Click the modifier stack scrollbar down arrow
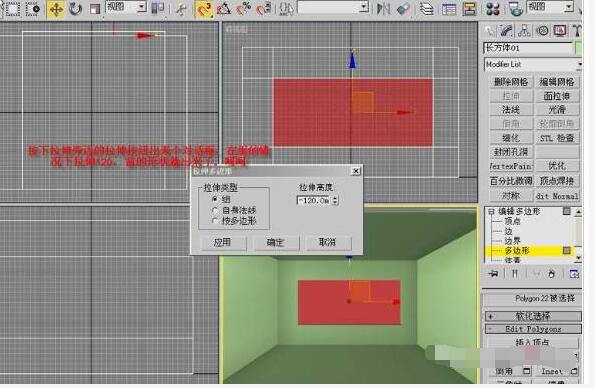Image resolution: width=595 pixels, height=388 pixels. [x=578, y=258]
